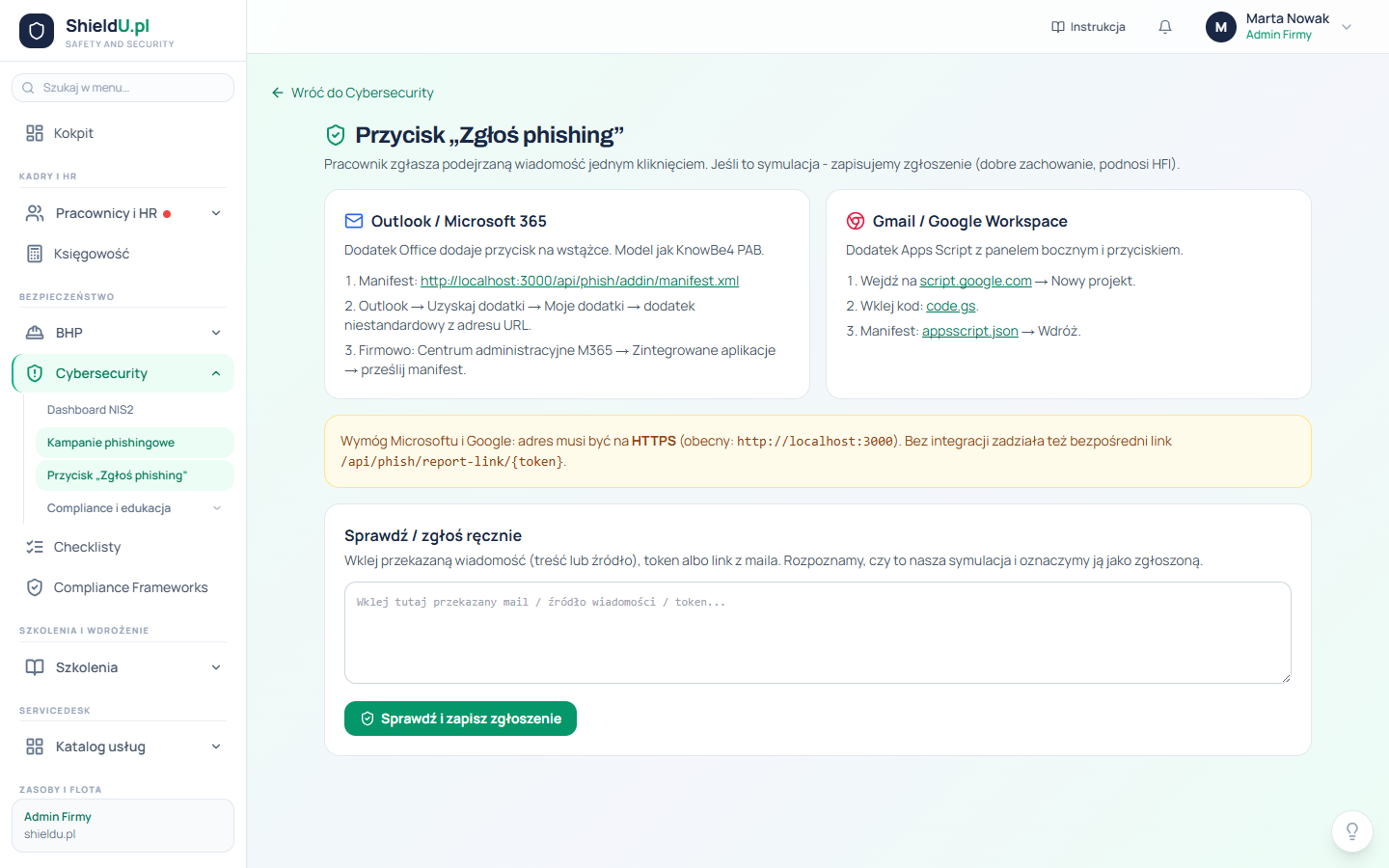Click the ShieldU.pl shield logo
The width and height of the screenshot is (1389, 868).
click(37, 31)
